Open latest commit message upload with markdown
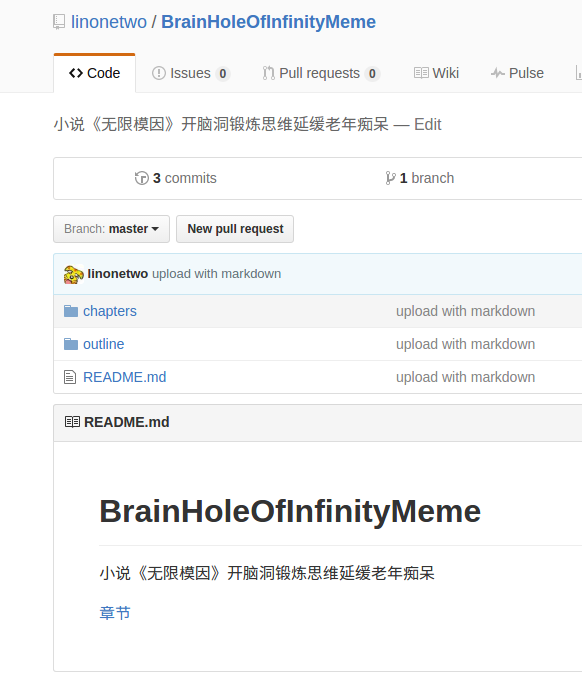This screenshot has width=582, height=679. (217, 274)
